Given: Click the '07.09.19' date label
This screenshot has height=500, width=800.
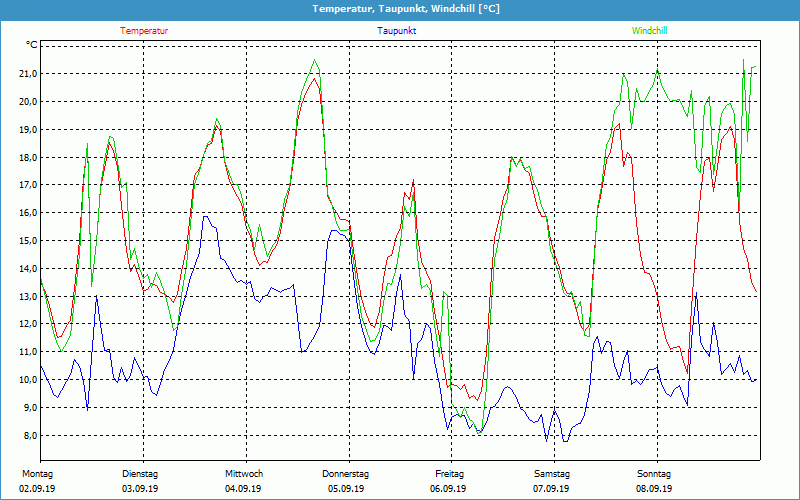Looking at the screenshot, I should (x=551, y=489).
